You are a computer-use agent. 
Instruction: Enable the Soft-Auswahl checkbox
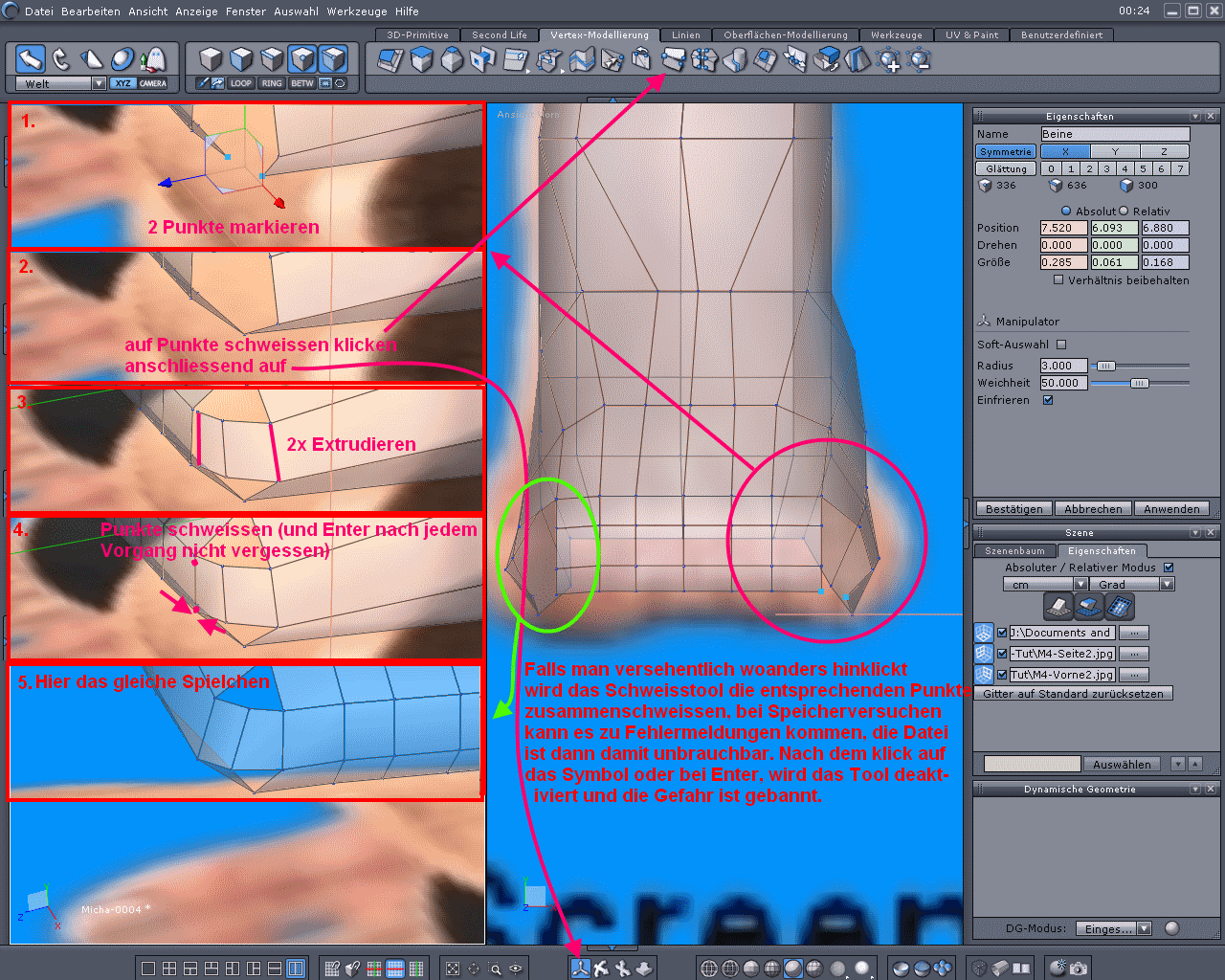(x=1061, y=345)
